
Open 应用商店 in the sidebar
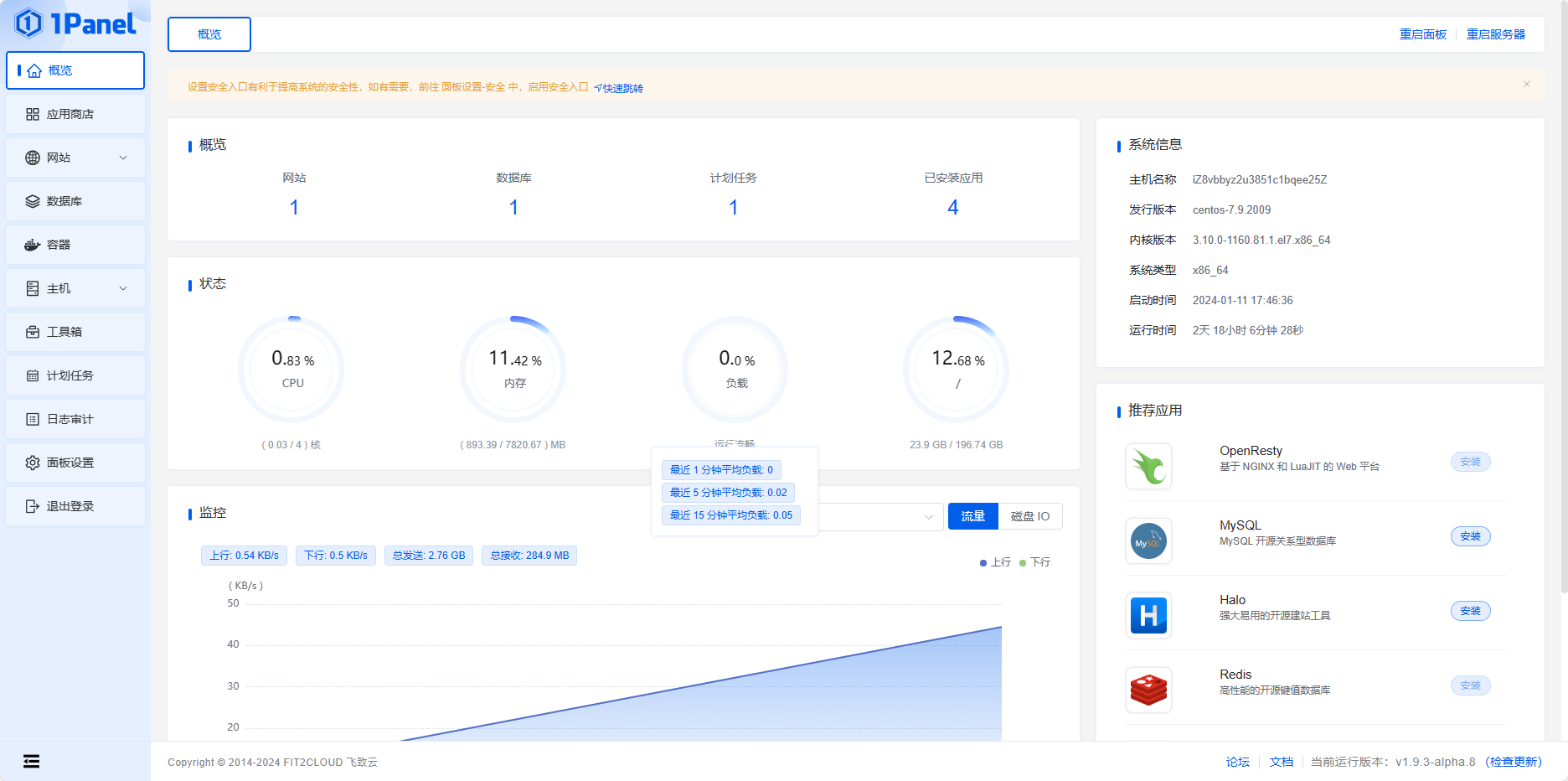pos(75,114)
